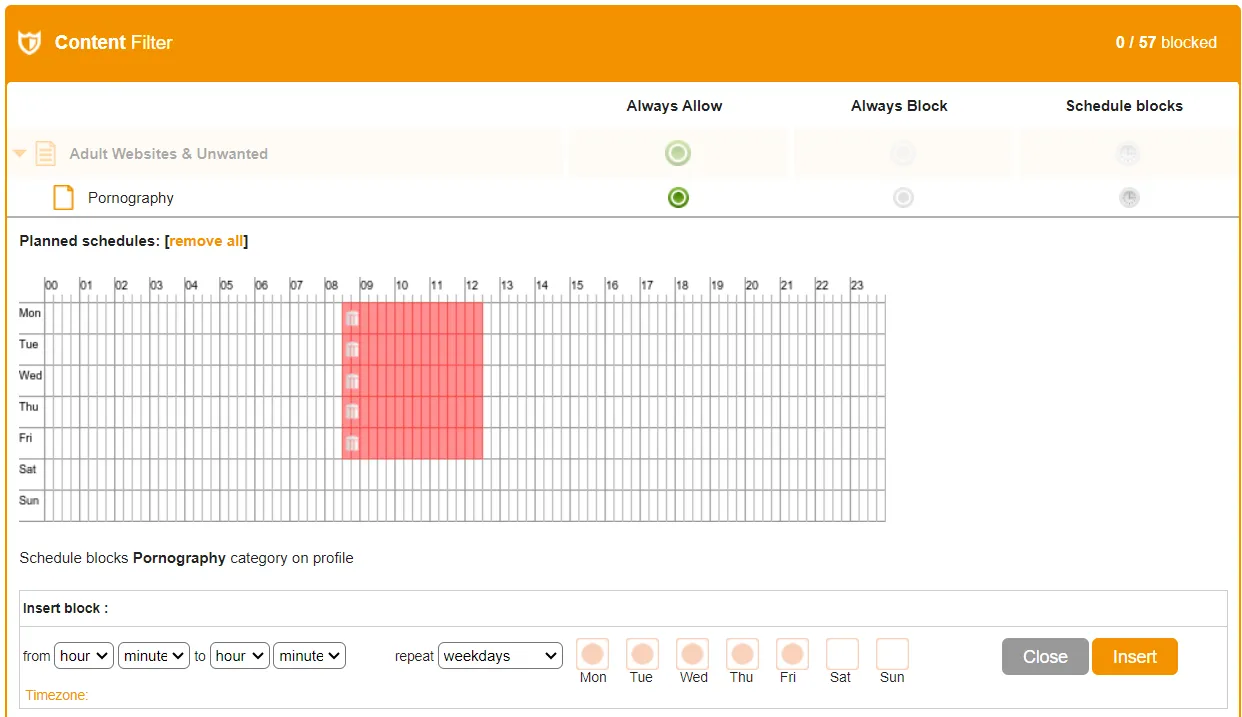1242x717 pixels.
Task: Select Always Block for Adult Websites & Unwanted
Action: (x=903, y=153)
